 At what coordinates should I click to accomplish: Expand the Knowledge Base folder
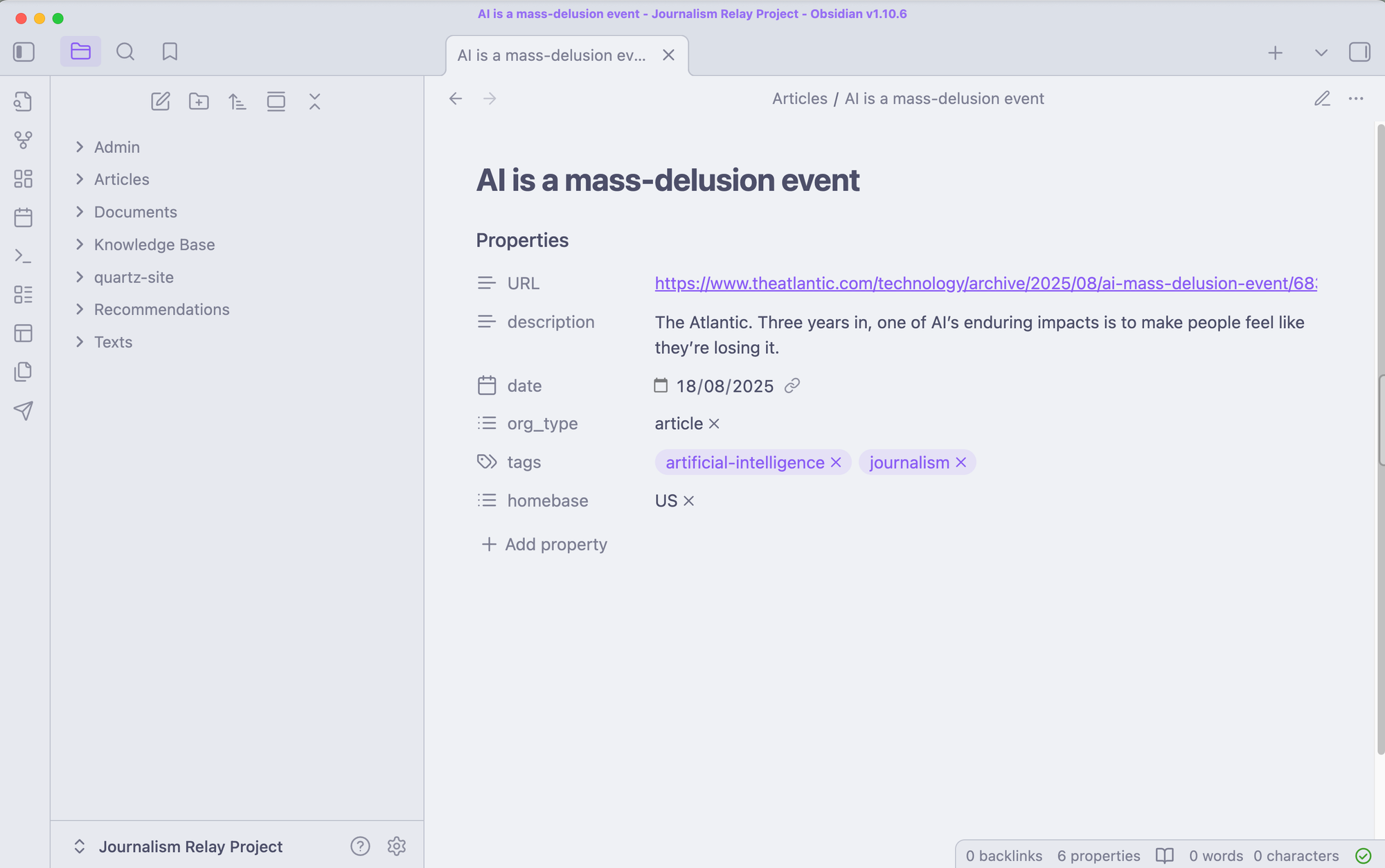(x=154, y=244)
